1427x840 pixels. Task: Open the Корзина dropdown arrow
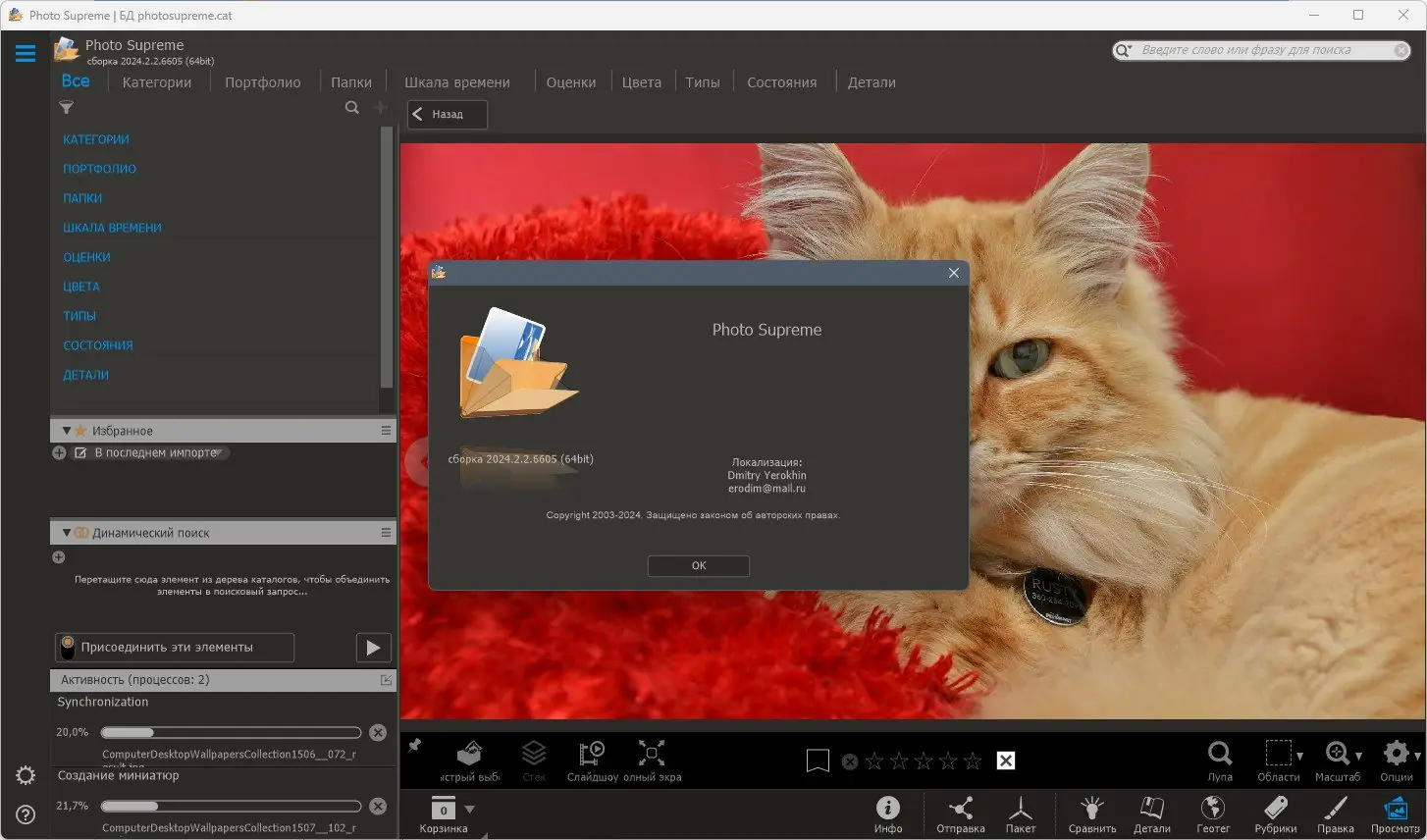pos(469,810)
